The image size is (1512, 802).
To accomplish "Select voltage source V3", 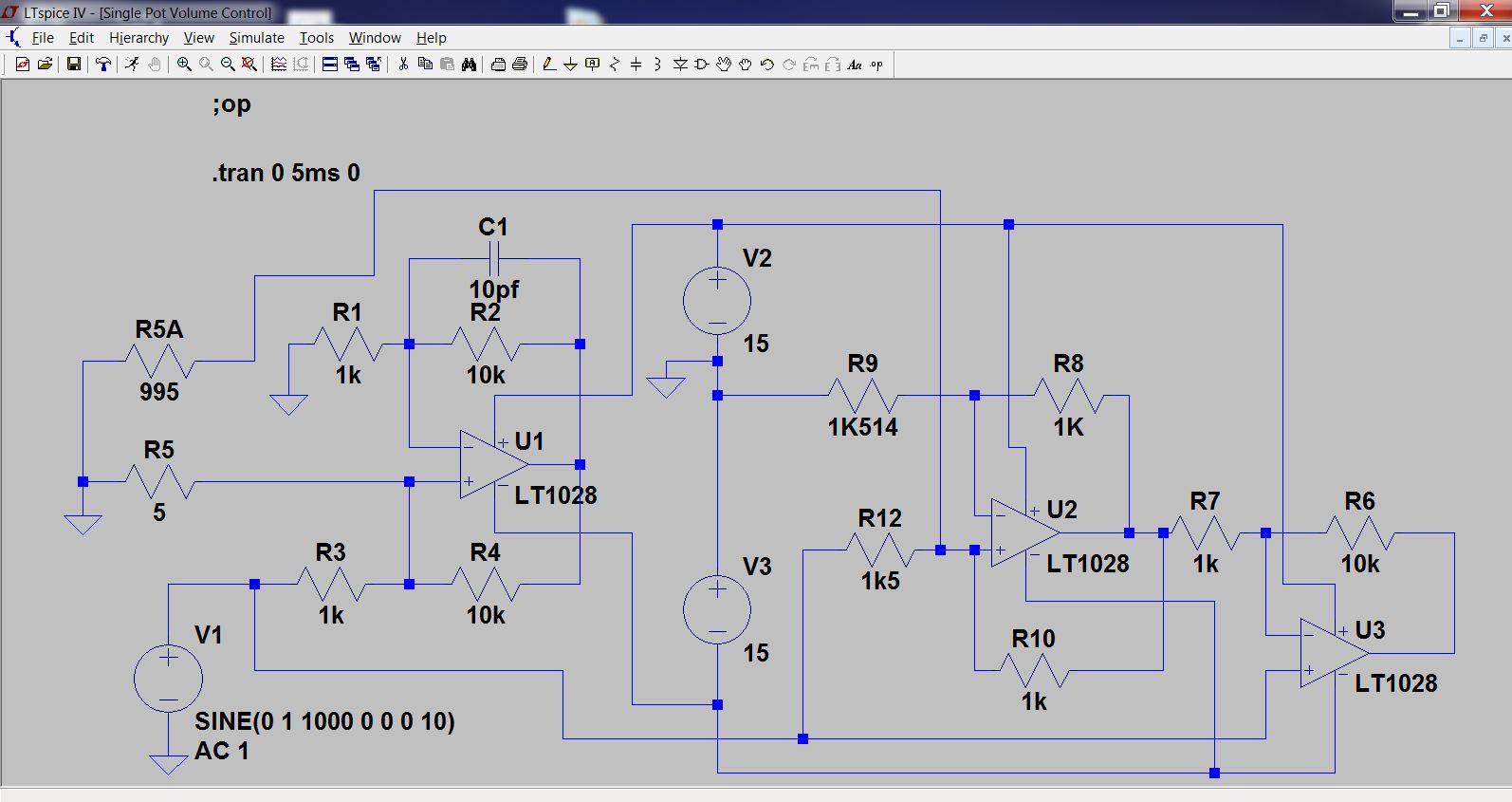I will point(717,610).
